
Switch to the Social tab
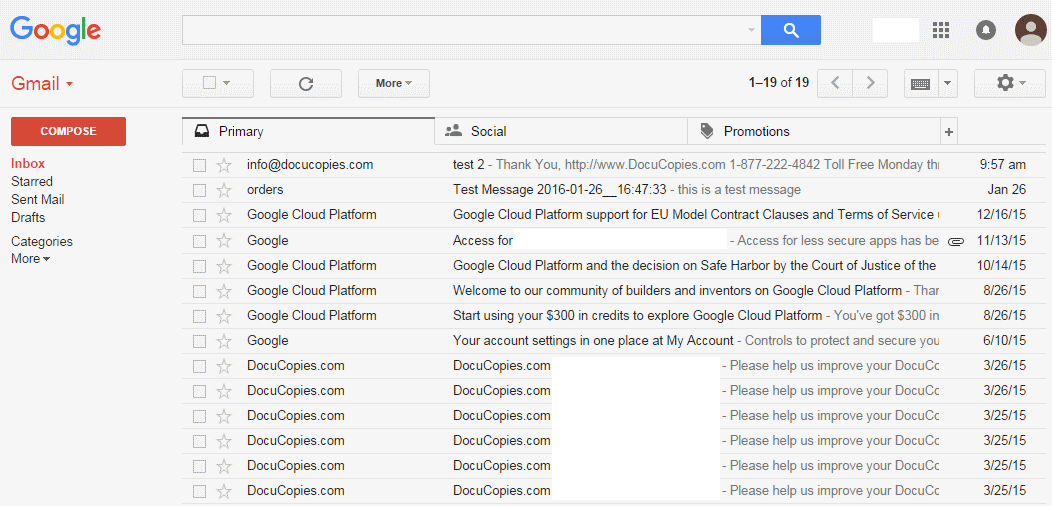point(488,131)
